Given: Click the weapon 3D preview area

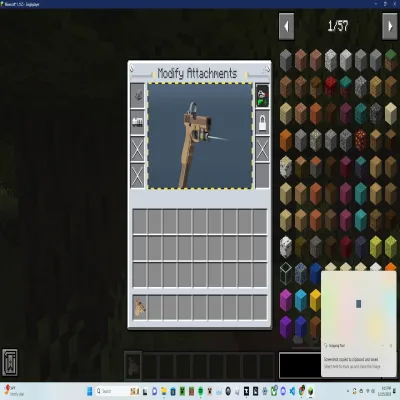Looking at the screenshot, I should (200, 136).
